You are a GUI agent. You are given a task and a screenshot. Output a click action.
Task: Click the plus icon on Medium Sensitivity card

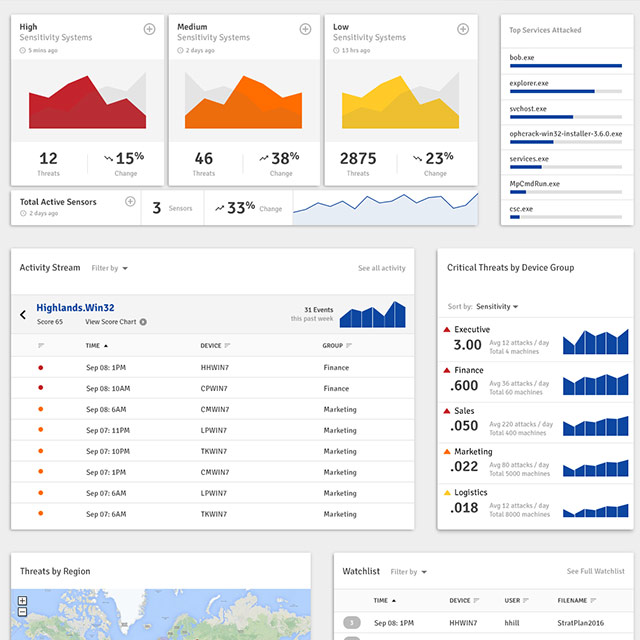307,29
